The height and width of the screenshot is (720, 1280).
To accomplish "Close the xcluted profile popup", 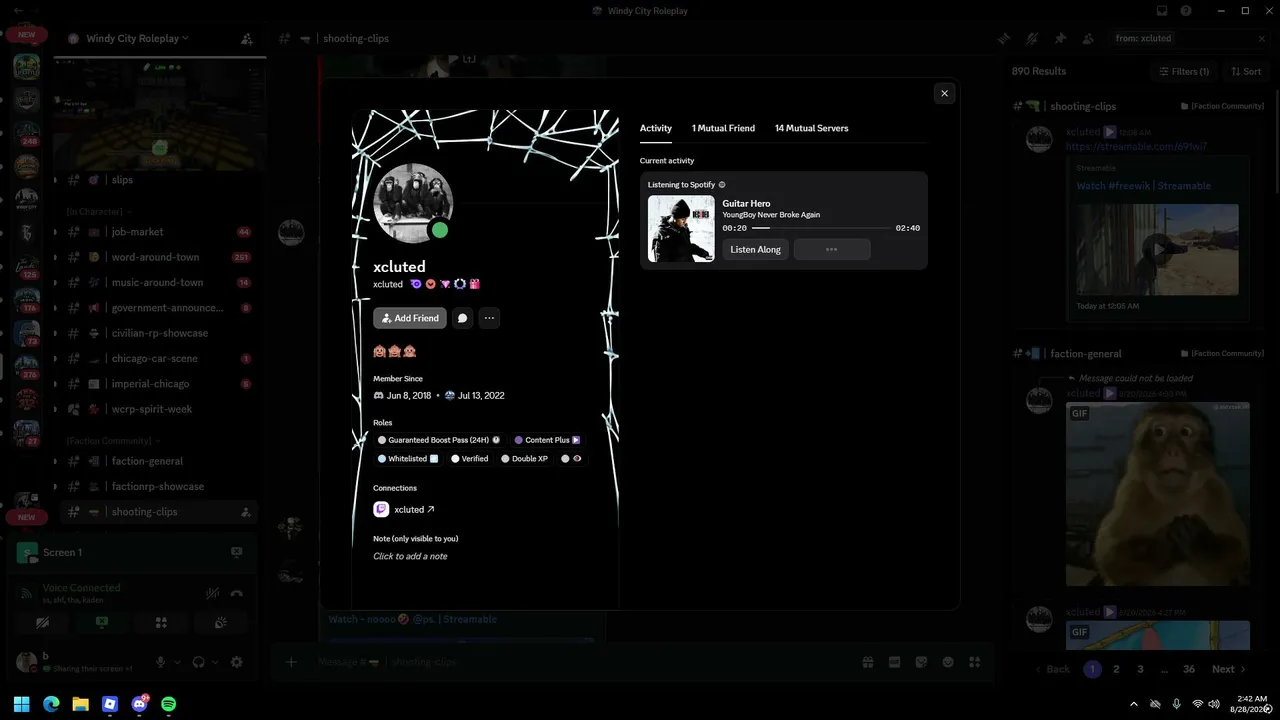I will [x=944, y=93].
